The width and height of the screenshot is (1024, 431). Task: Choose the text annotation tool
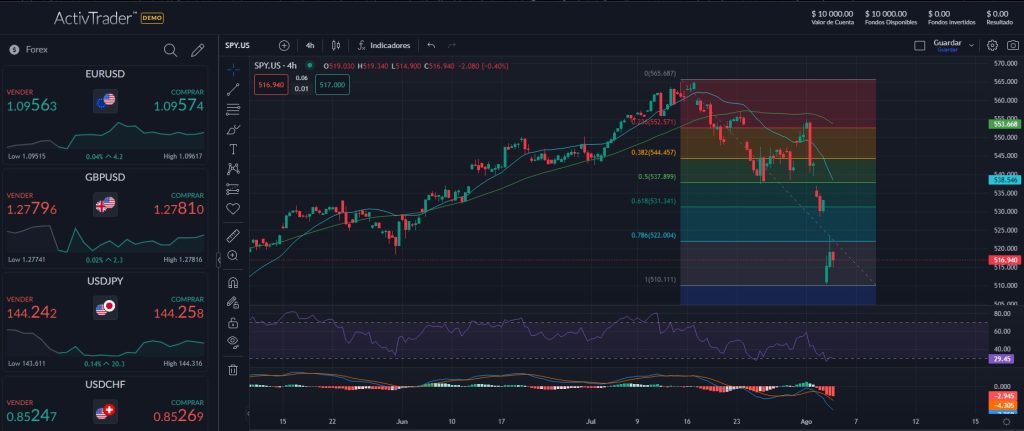[x=233, y=149]
